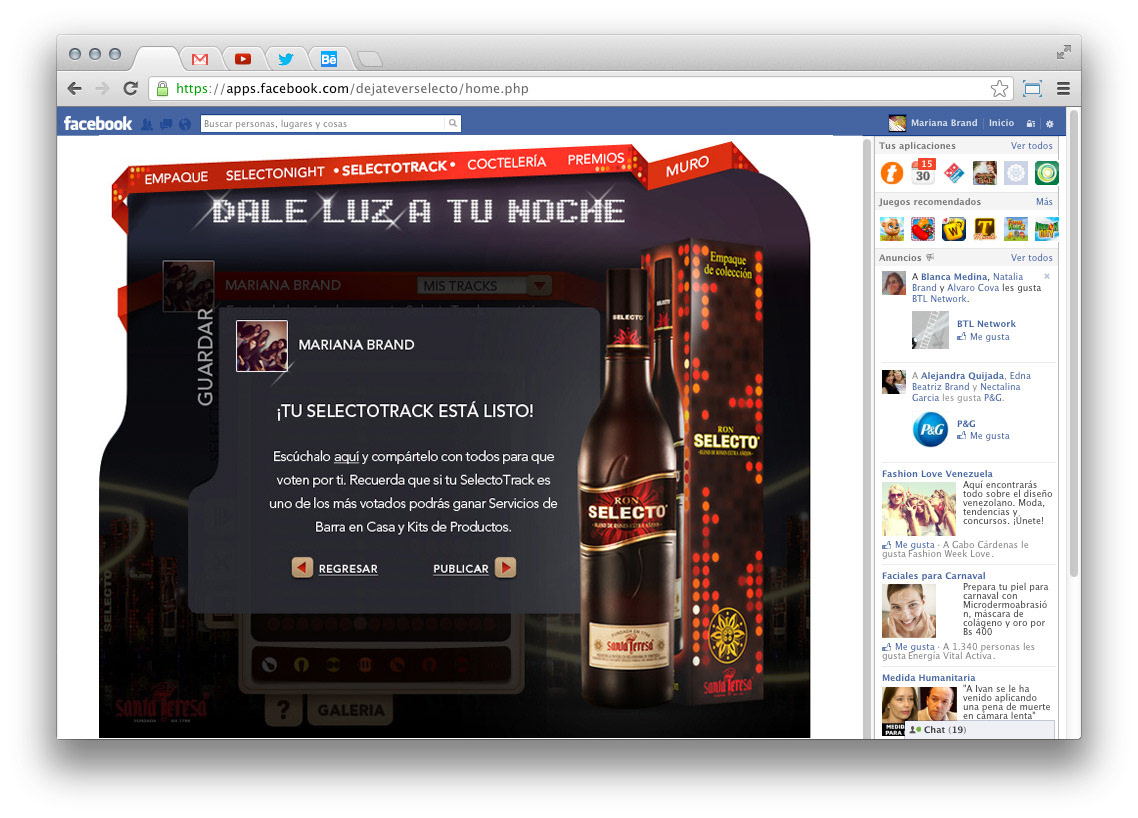Screen dimensions: 1138x818
Task: Open the Gmail pinned tab
Action: 200,60
